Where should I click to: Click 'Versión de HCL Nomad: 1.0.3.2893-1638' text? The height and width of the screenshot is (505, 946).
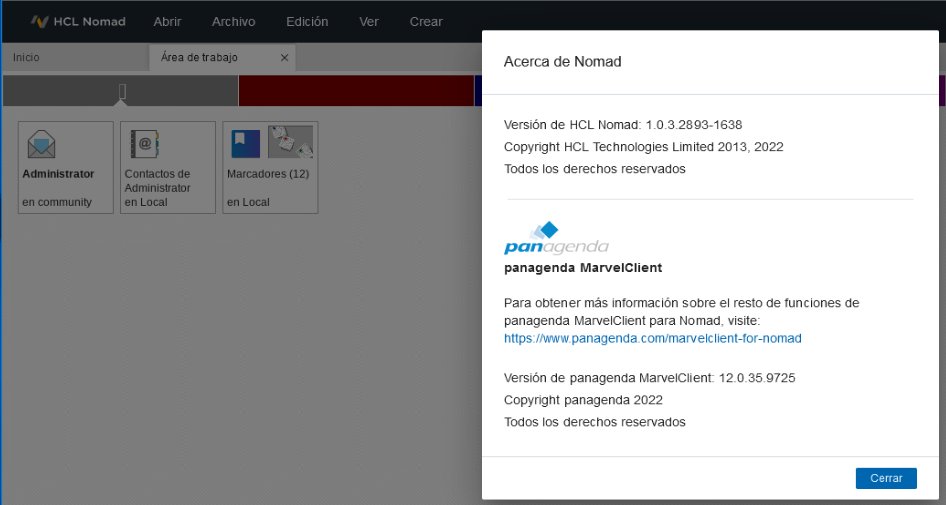point(623,125)
